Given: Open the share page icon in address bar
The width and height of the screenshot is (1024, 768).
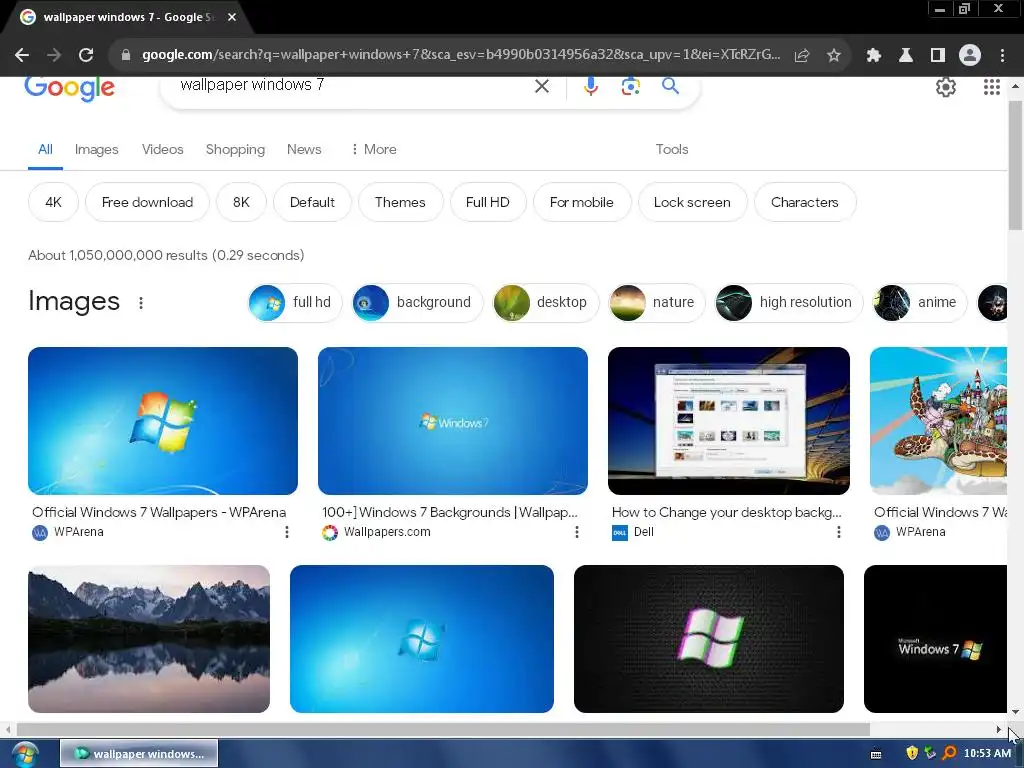Looking at the screenshot, I should coord(802,55).
